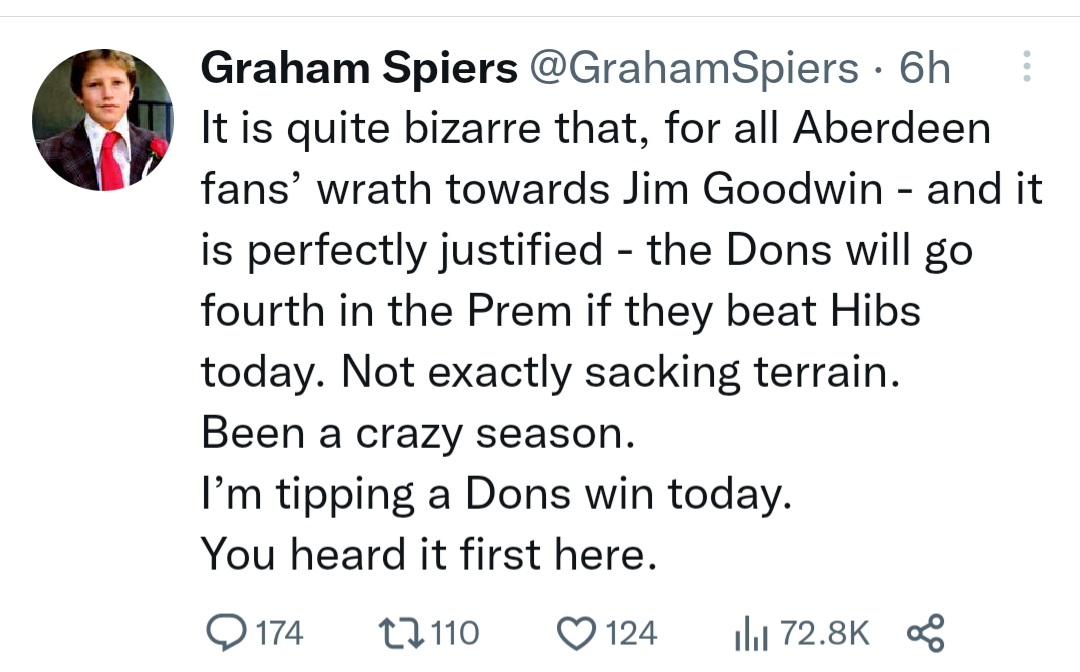
Task: Click the 110 retweets count
Action: pos(455,633)
